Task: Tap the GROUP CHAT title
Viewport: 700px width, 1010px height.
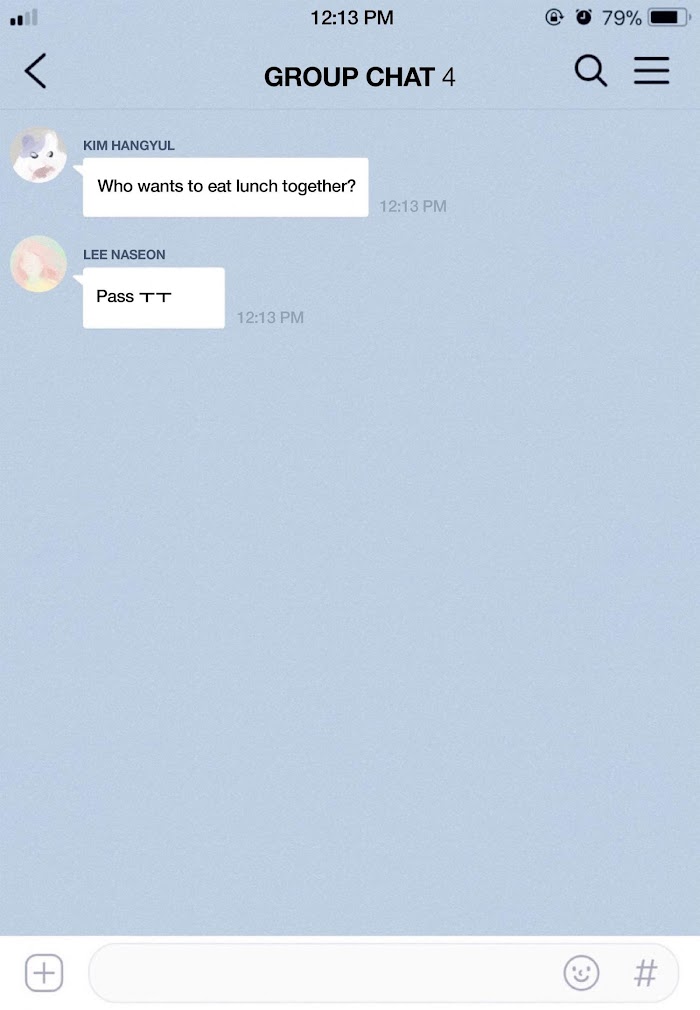Action: coord(349,77)
